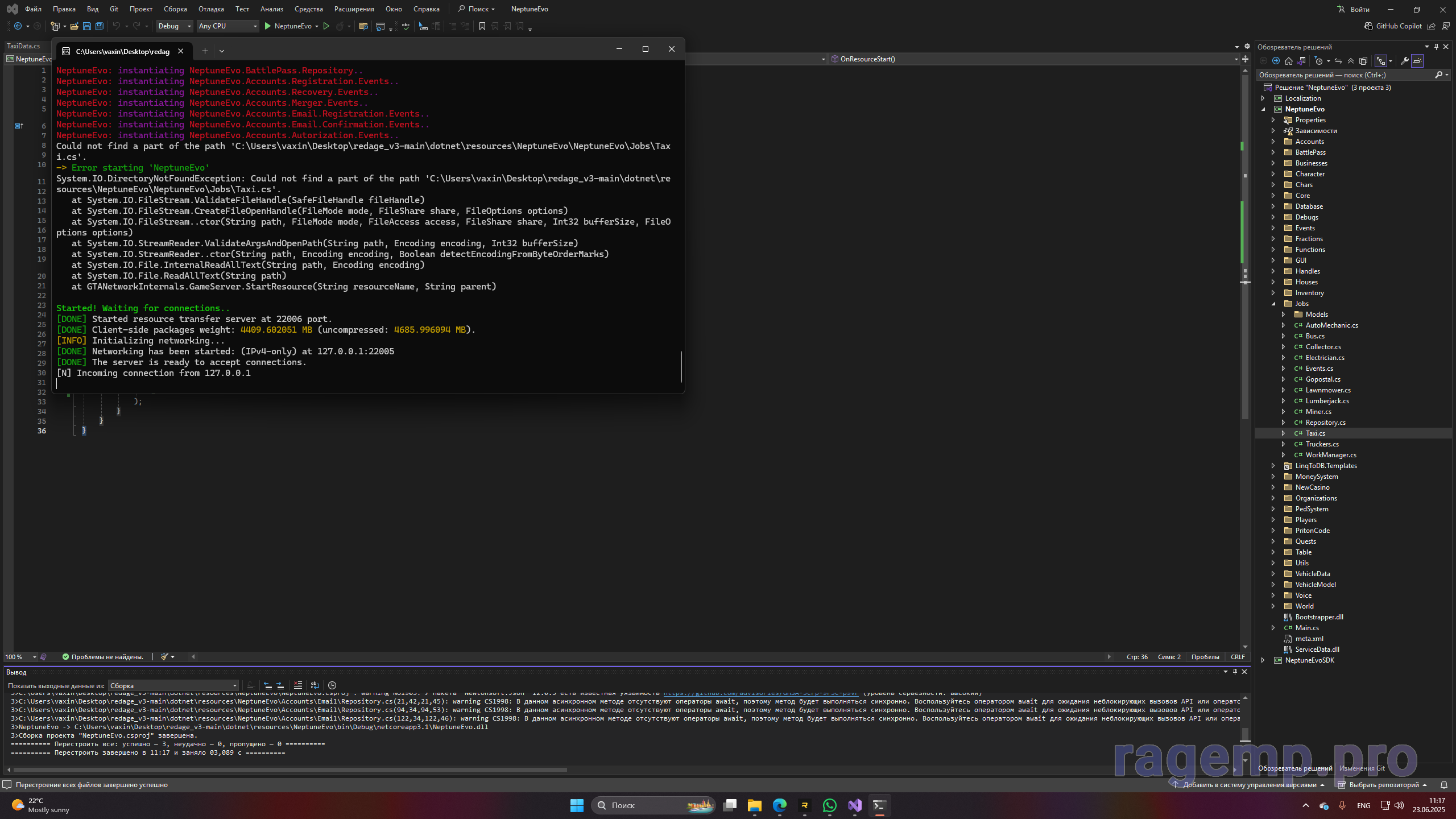Click the Navigate Backward arrow icon
This screenshot has width=1456, height=819.
(x=18, y=26)
